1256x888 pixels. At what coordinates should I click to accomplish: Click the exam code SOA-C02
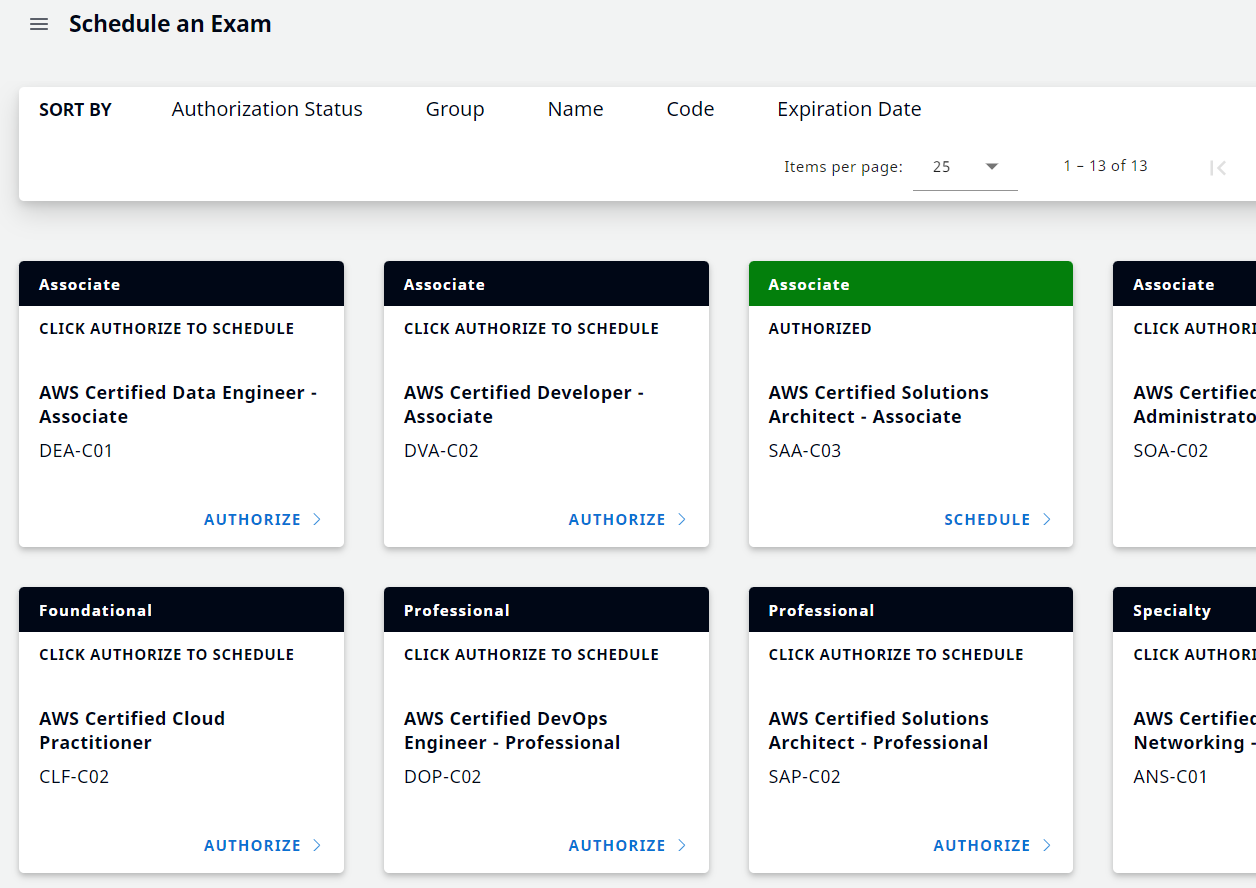tap(1171, 451)
